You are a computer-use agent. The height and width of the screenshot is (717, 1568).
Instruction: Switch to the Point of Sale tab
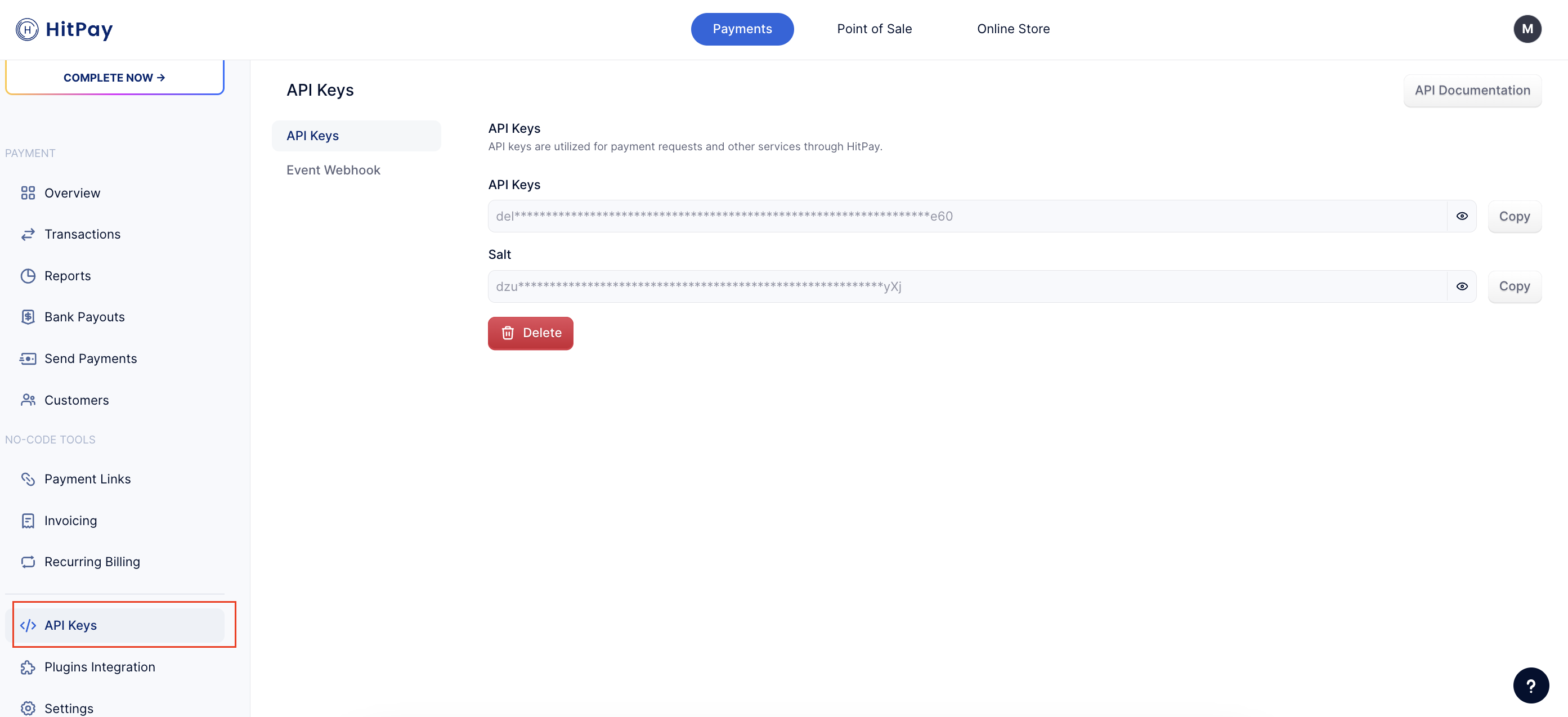coord(874,29)
